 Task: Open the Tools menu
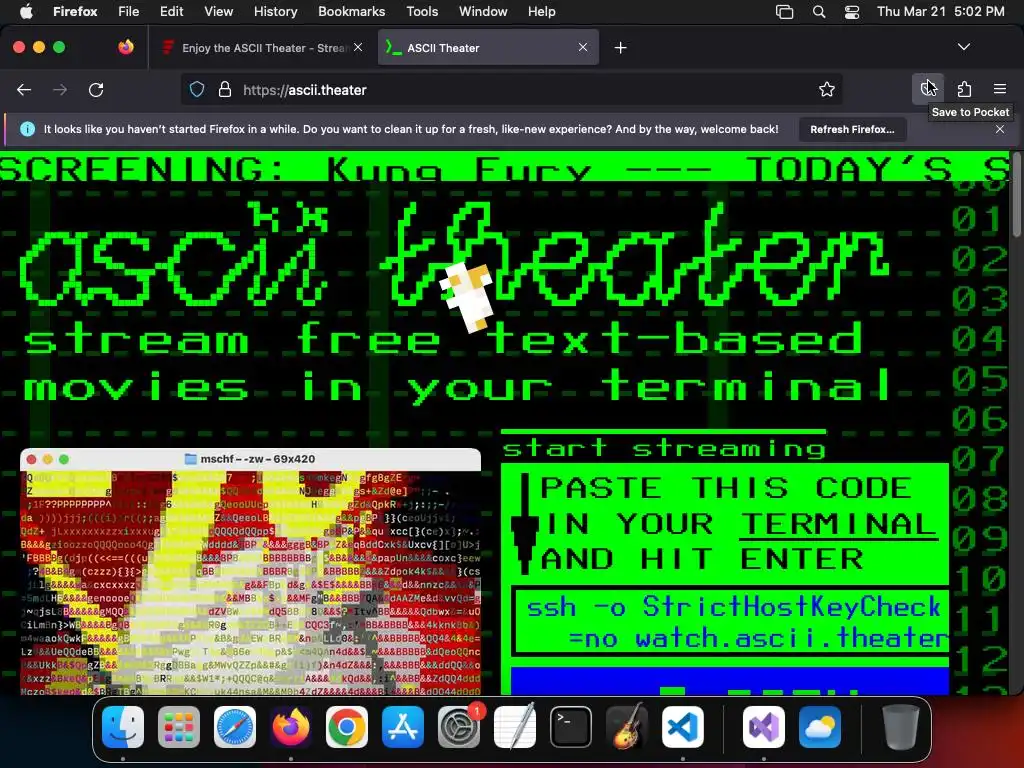pyautogui.click(x=422, y=11)
